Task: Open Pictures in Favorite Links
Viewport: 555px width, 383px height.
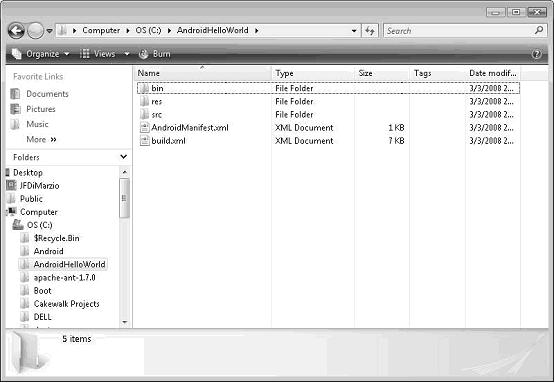Action: (41, 109)
